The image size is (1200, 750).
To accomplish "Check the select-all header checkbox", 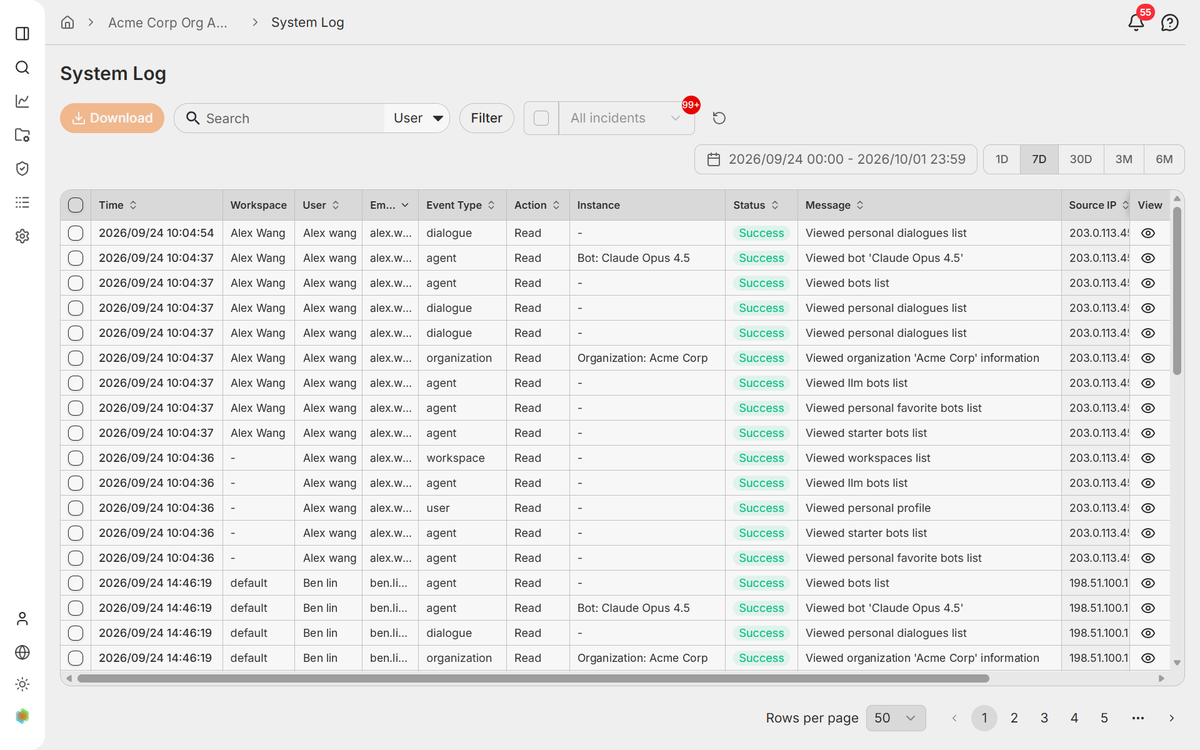I will 76,205.
